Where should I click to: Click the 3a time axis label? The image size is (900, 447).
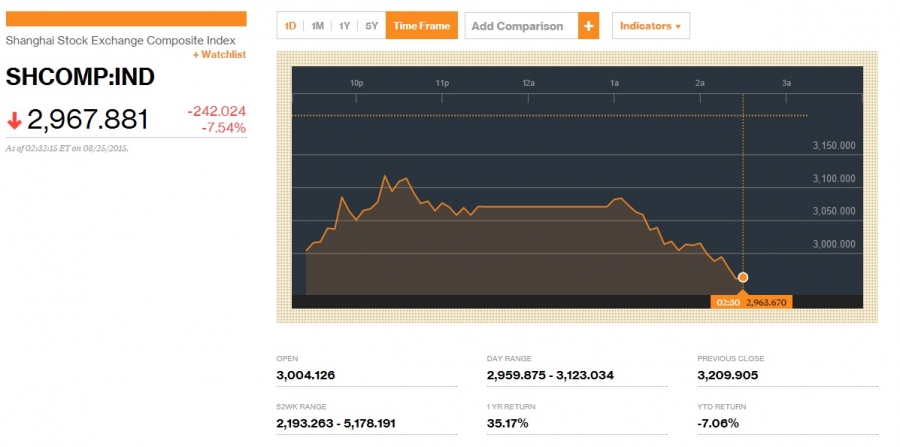coord(786,83)
